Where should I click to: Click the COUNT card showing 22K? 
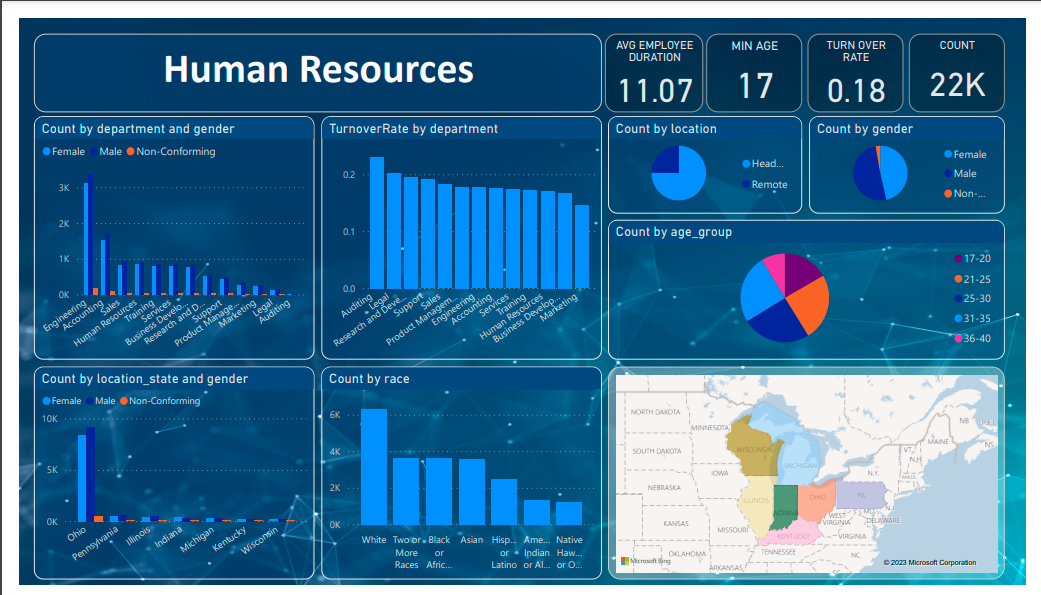point(957,73)
